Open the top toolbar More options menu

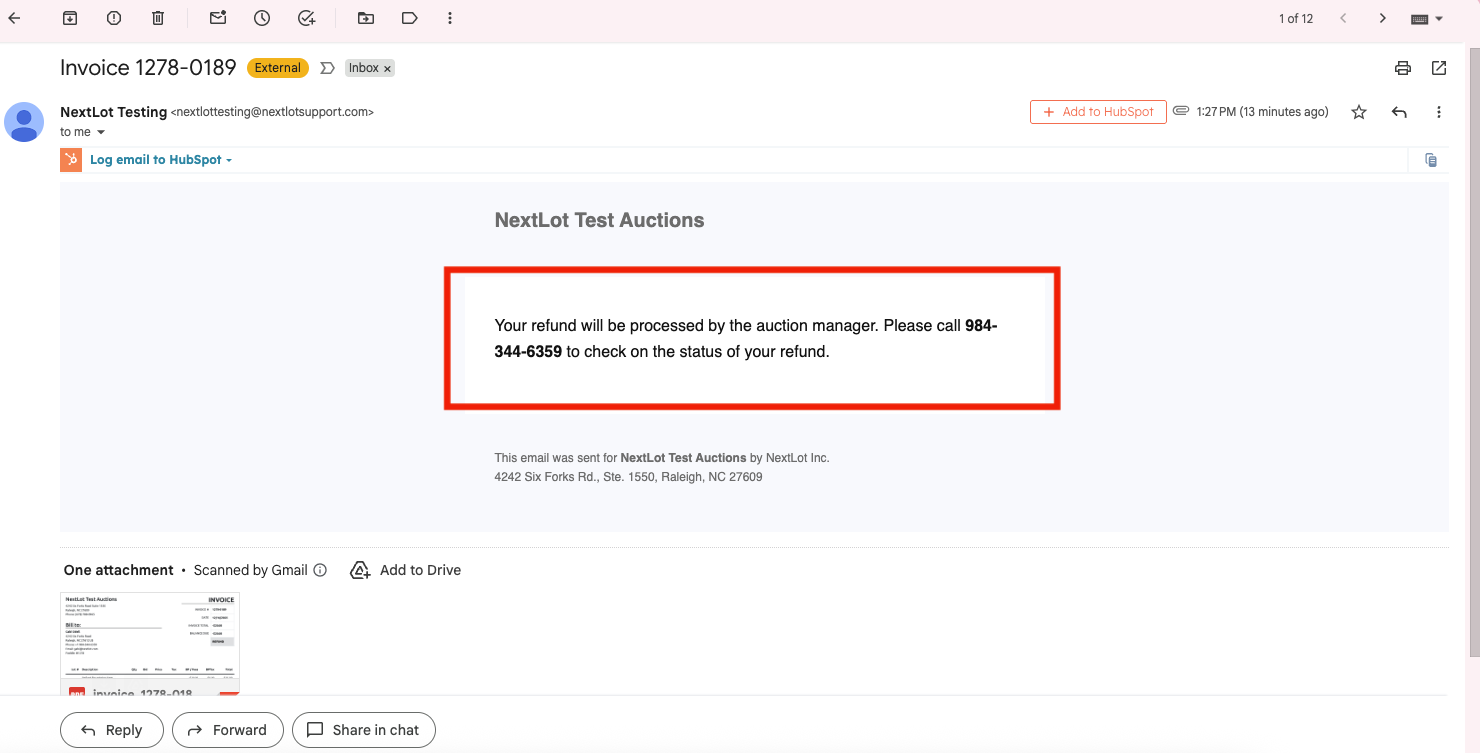coord(450,18)
